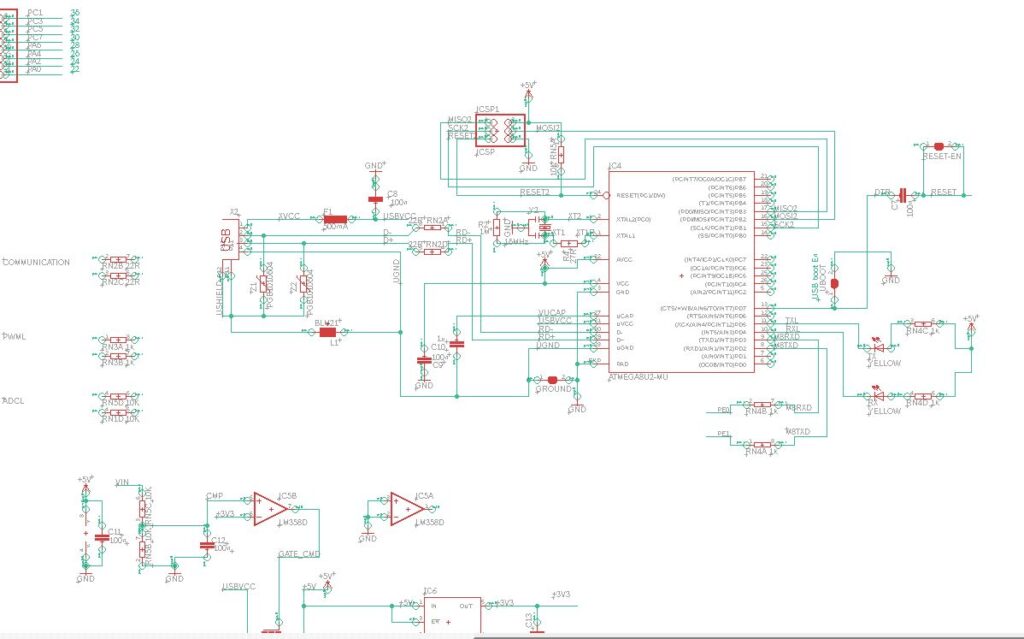Click the USB boot En jumper pad

[x=835, y=284]
